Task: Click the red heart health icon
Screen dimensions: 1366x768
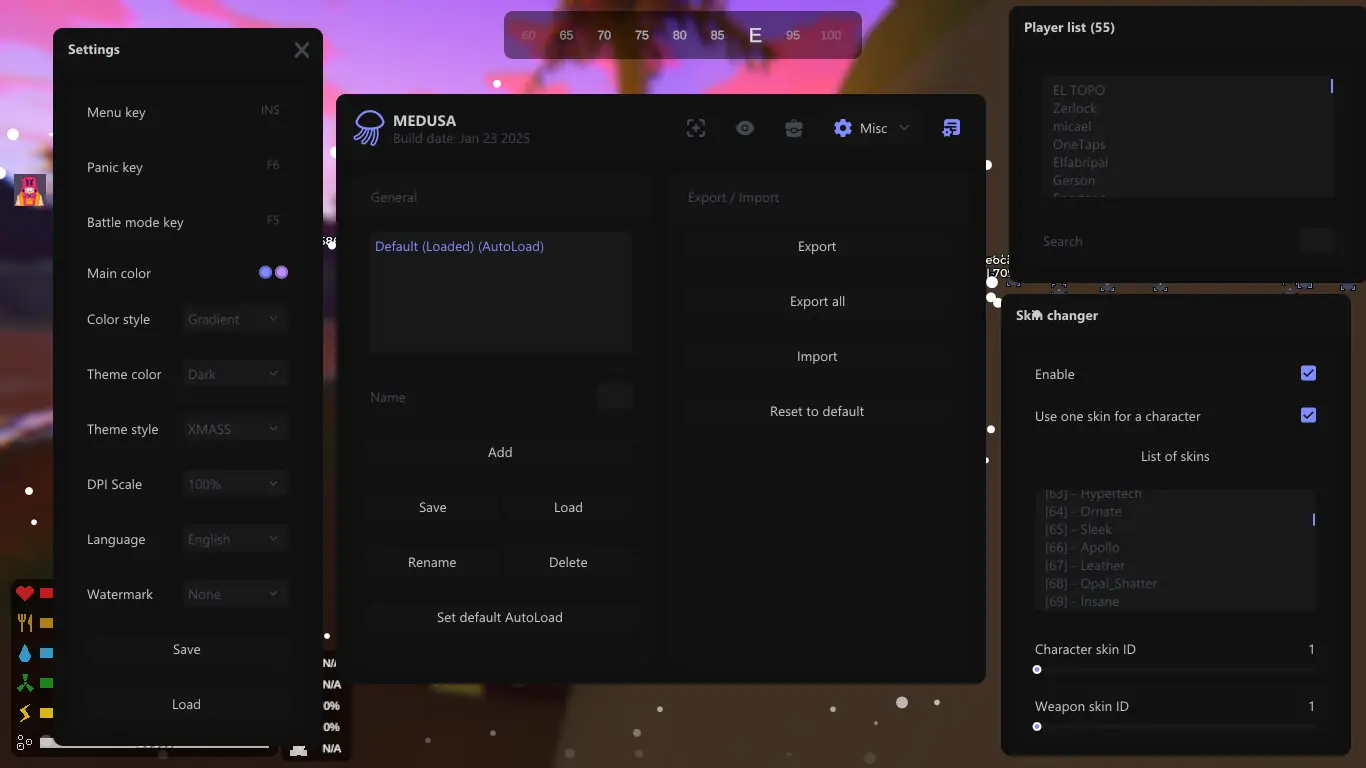Action: pos(25,593)
